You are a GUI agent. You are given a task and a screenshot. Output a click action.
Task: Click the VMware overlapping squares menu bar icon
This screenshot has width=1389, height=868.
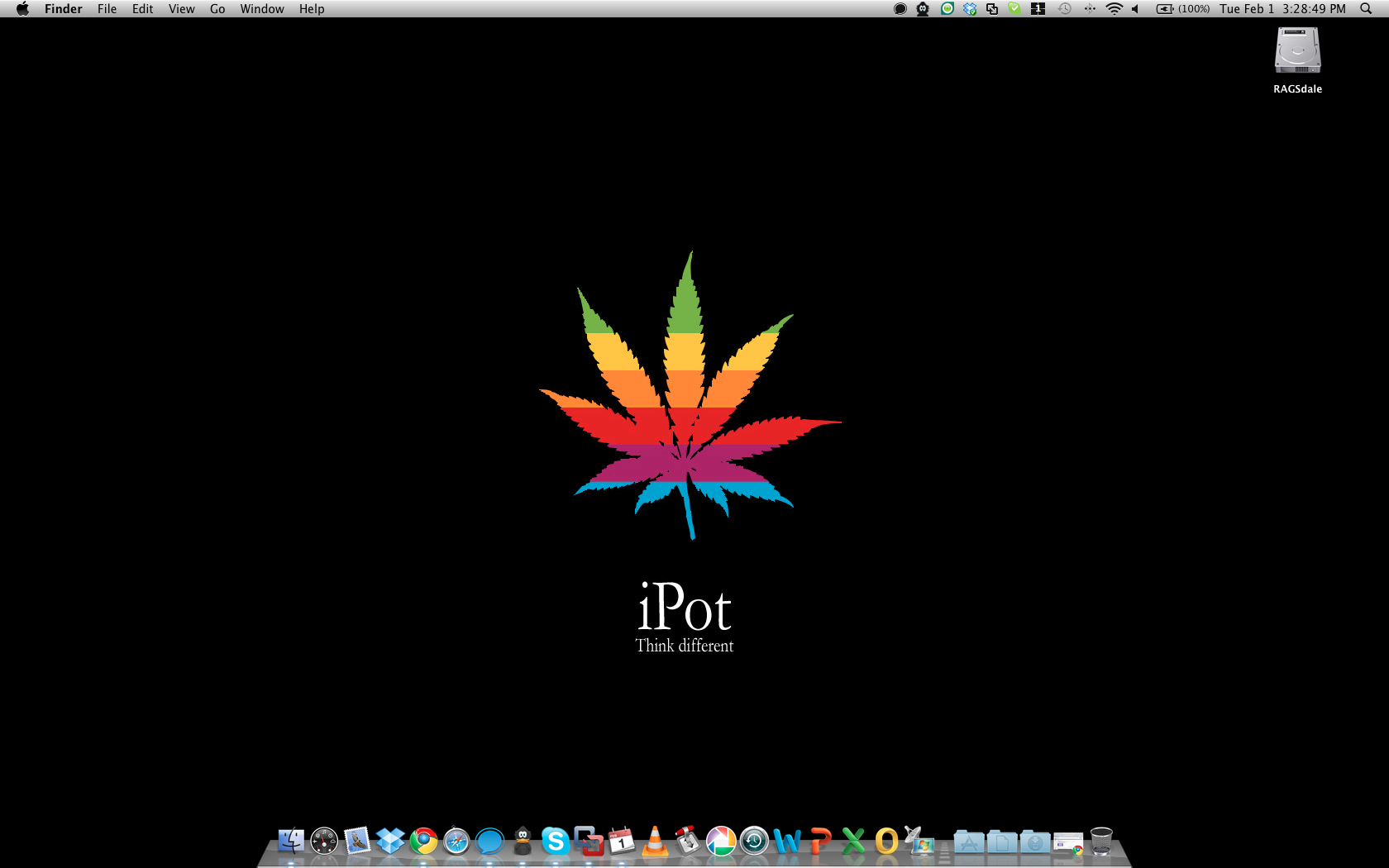pos(992,8)
